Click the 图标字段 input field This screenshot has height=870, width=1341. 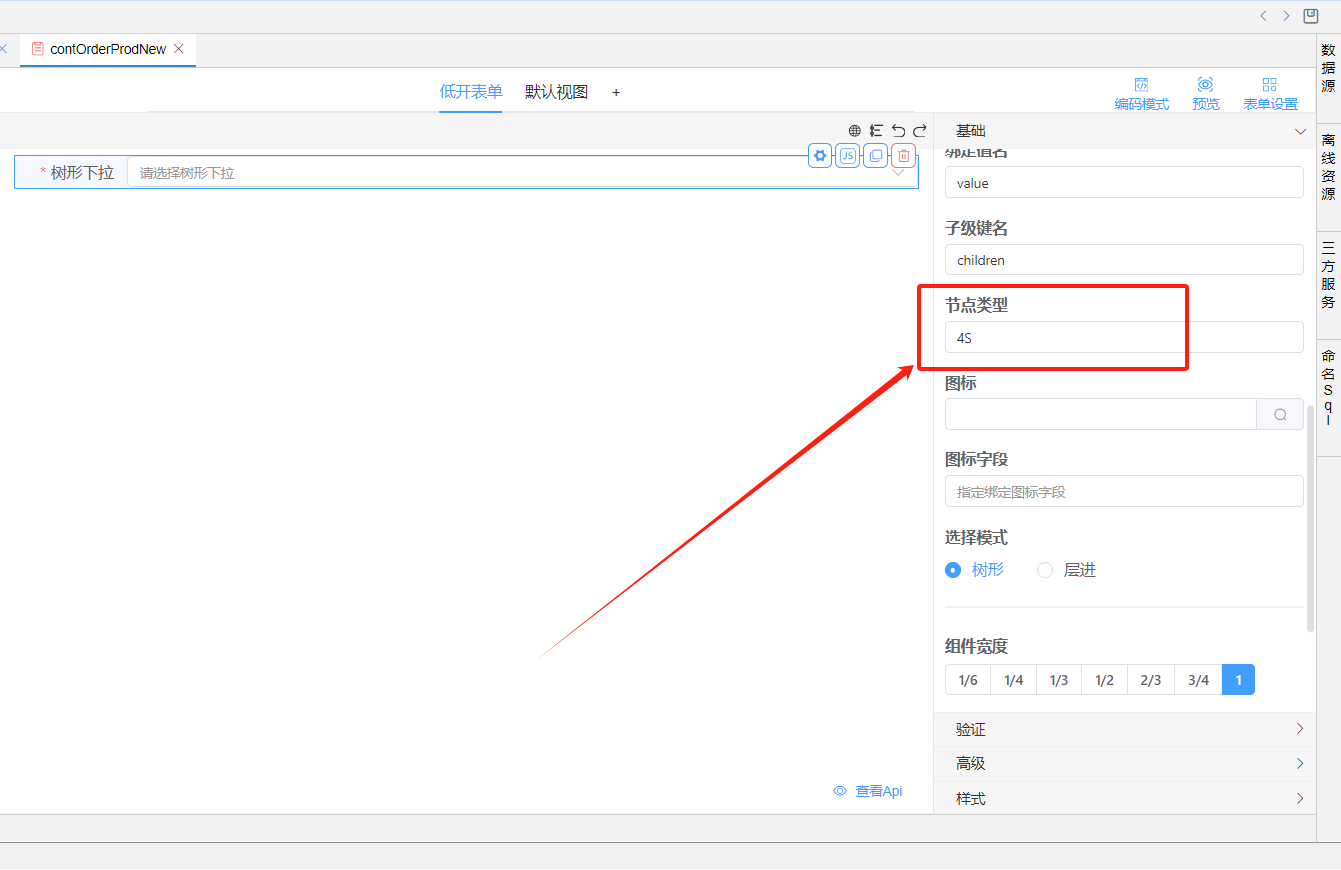[x=1124, y=492]
